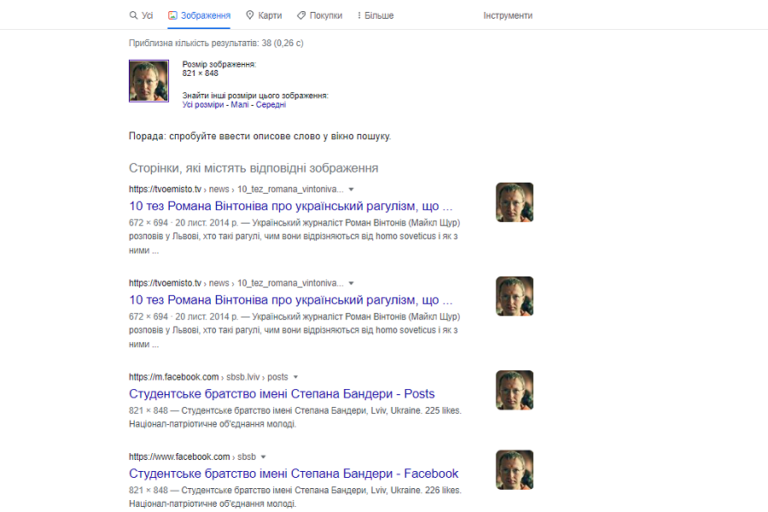
Task: Click the 'Порада: спробуйте ввести описове слово' tip
Action: [x=260, y=136]
